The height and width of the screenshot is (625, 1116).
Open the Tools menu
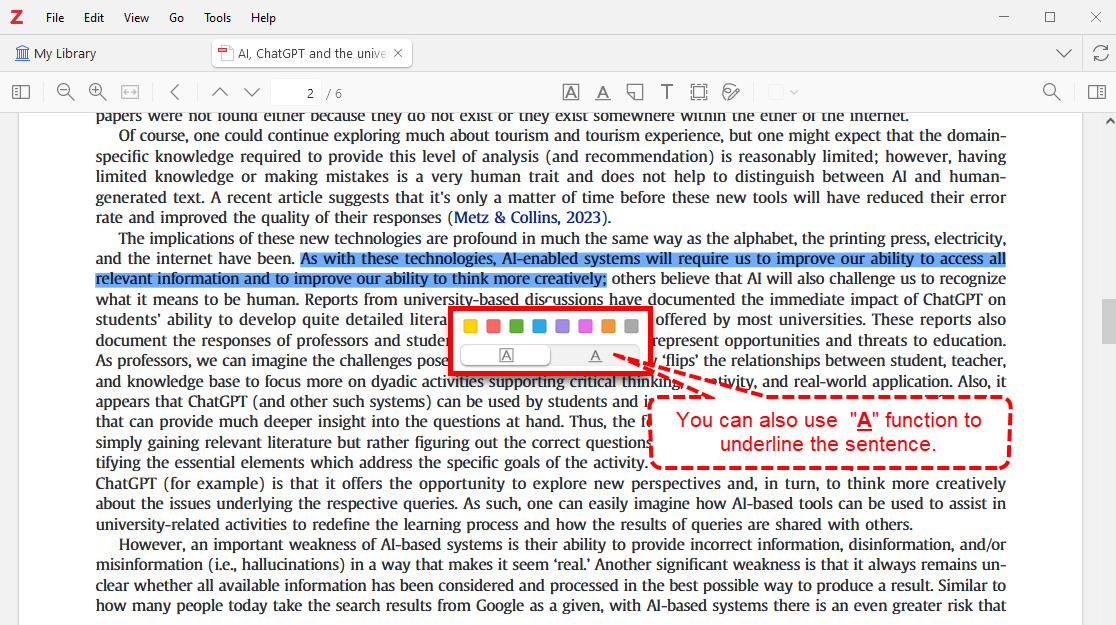tap(217, 18)
